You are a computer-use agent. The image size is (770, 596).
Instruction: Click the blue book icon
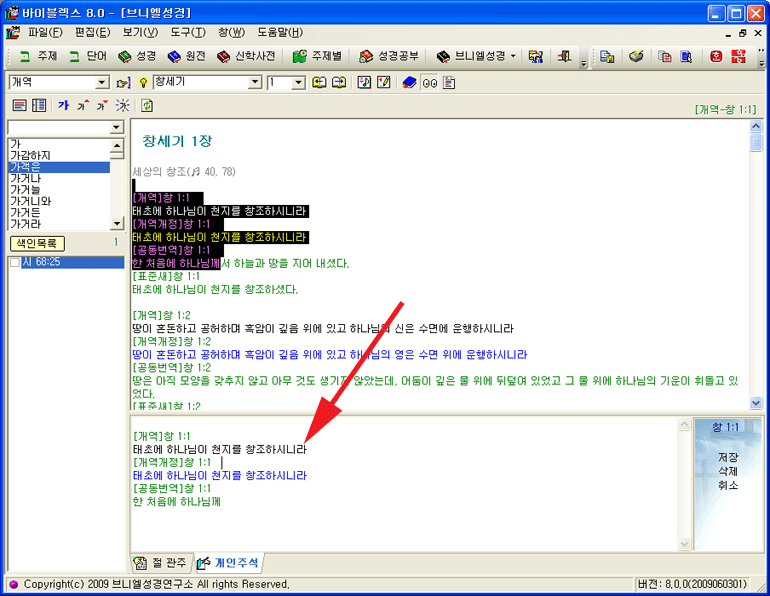point(409,82)
